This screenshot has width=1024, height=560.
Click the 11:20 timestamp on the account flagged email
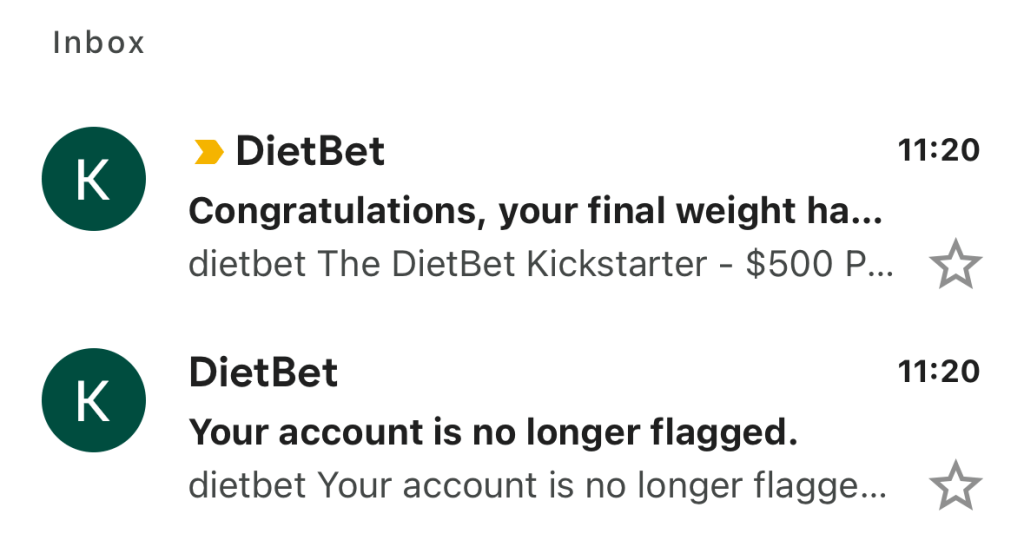pos(939,372)
